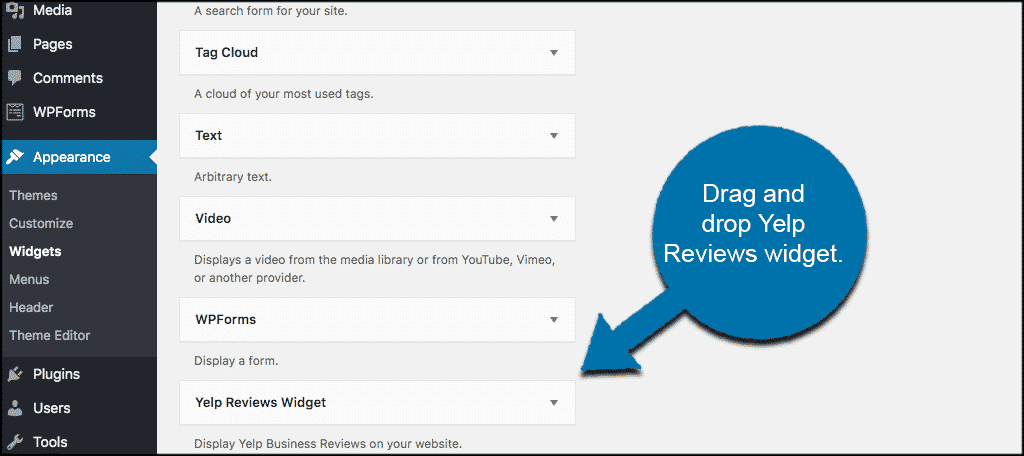Open the Menus submenu link

pyautogui.click(x=29, y=280)
